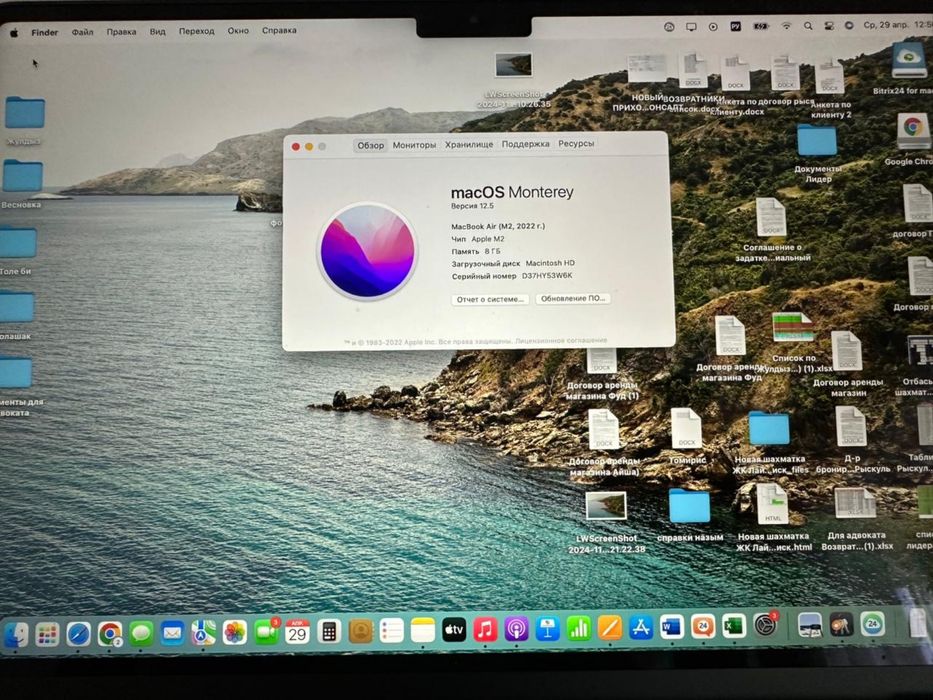Open the Photos app in Dock

click(235, 633)
